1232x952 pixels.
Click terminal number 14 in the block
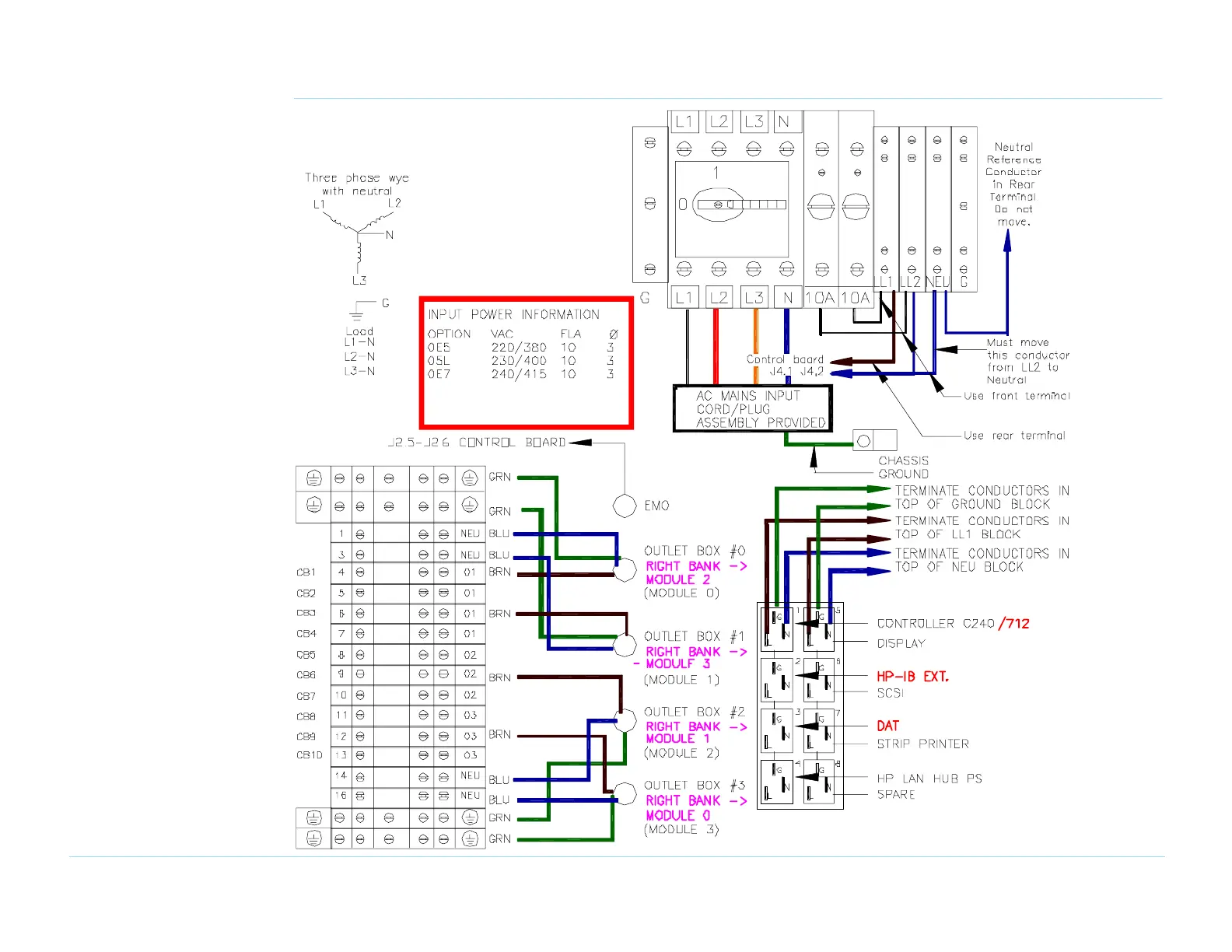(341, 776)
